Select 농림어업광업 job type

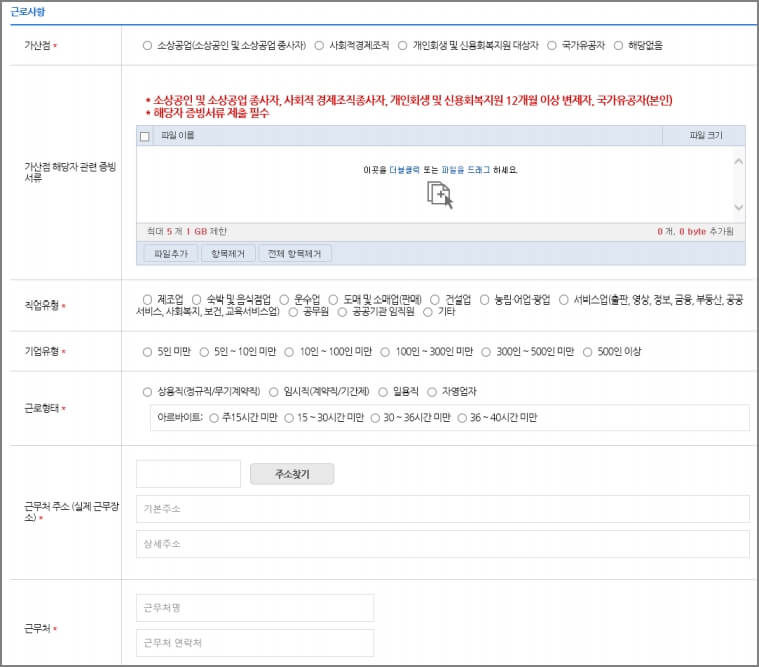484,300
